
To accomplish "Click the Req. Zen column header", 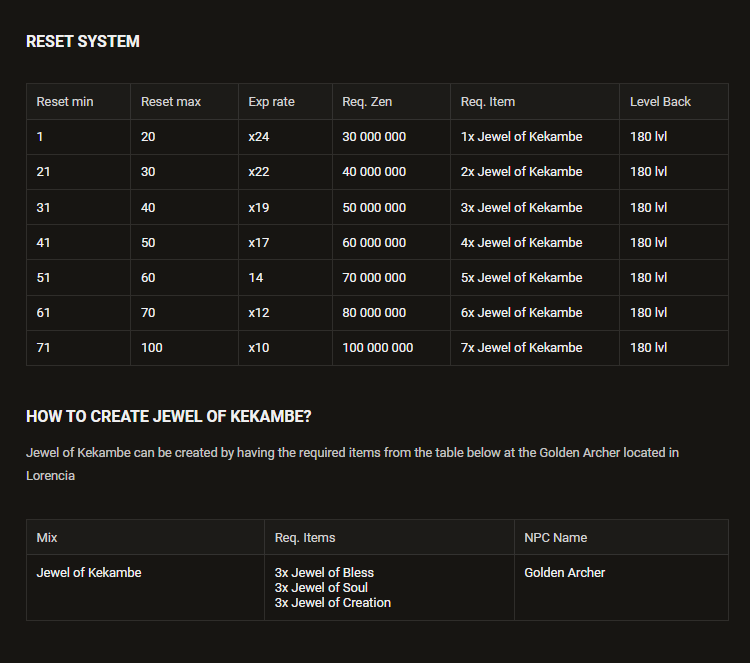I will pyautogui.click(x=391, y=102).
